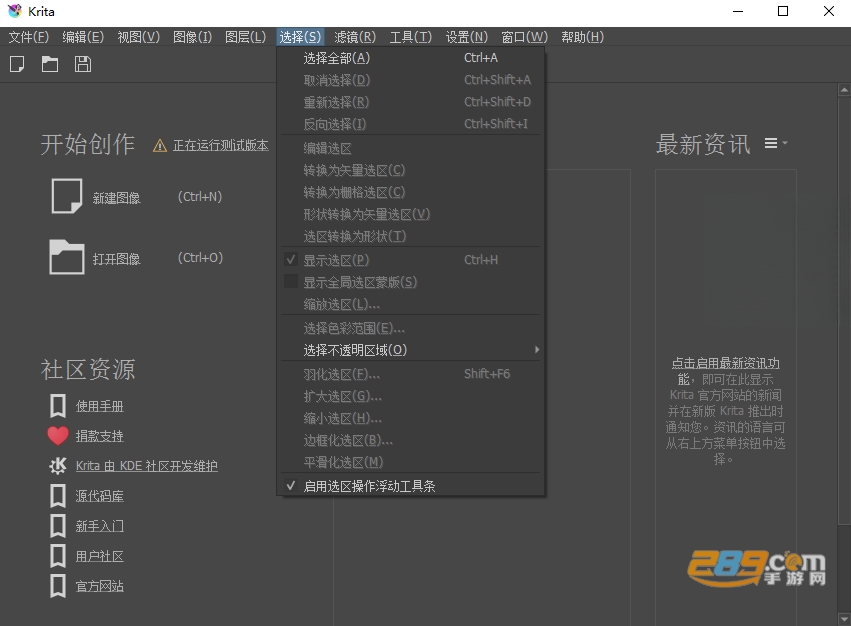The image size is (851, 626).
Task: Choose 平滑化选区(M) menu entry
Action: 411,462
